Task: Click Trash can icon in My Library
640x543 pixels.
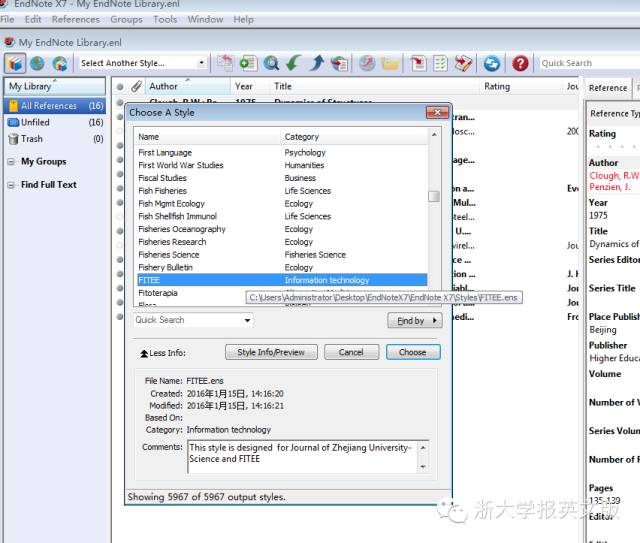Action: (13, 139)
